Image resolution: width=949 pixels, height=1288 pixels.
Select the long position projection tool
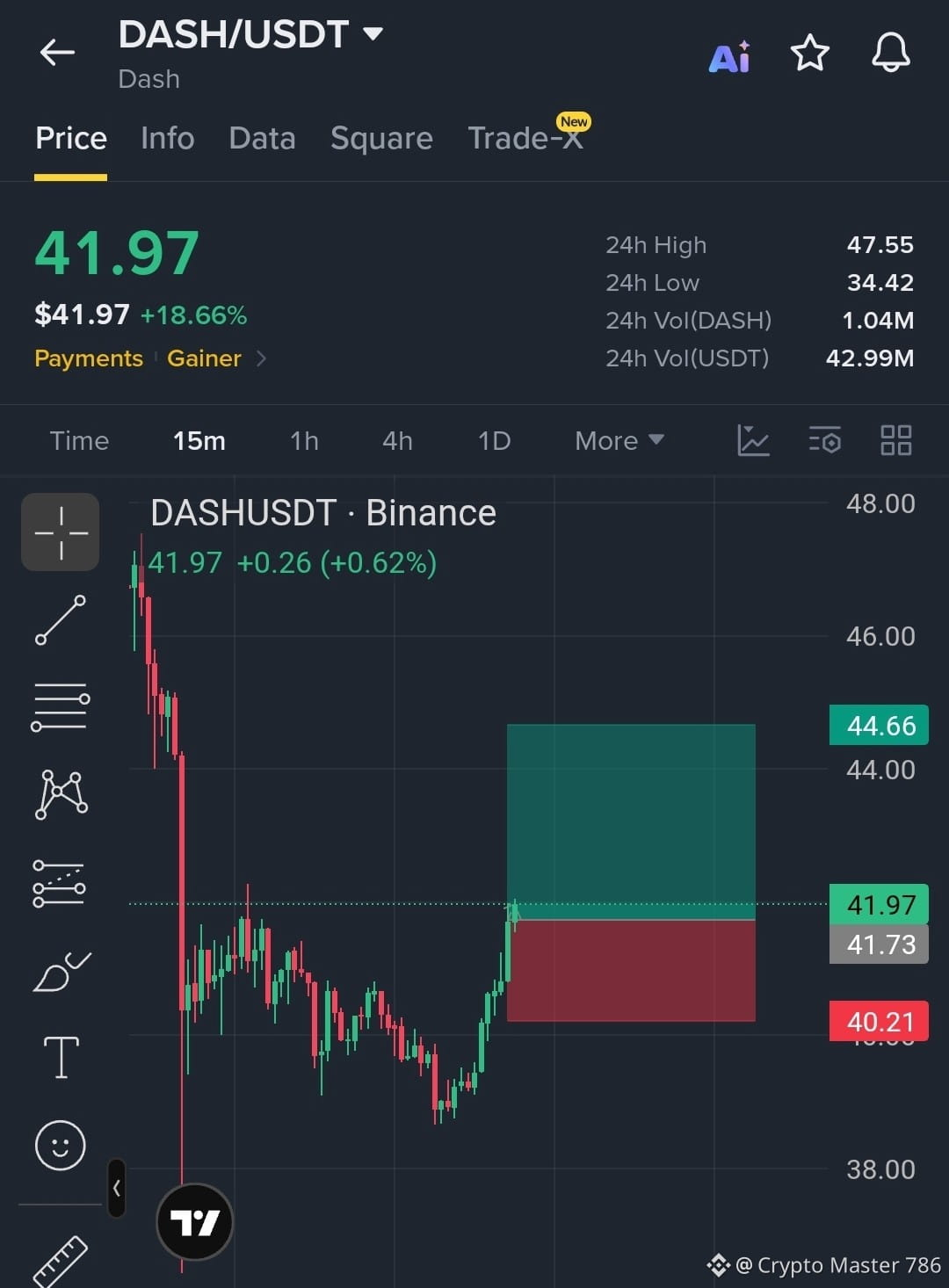click(60, 883)
